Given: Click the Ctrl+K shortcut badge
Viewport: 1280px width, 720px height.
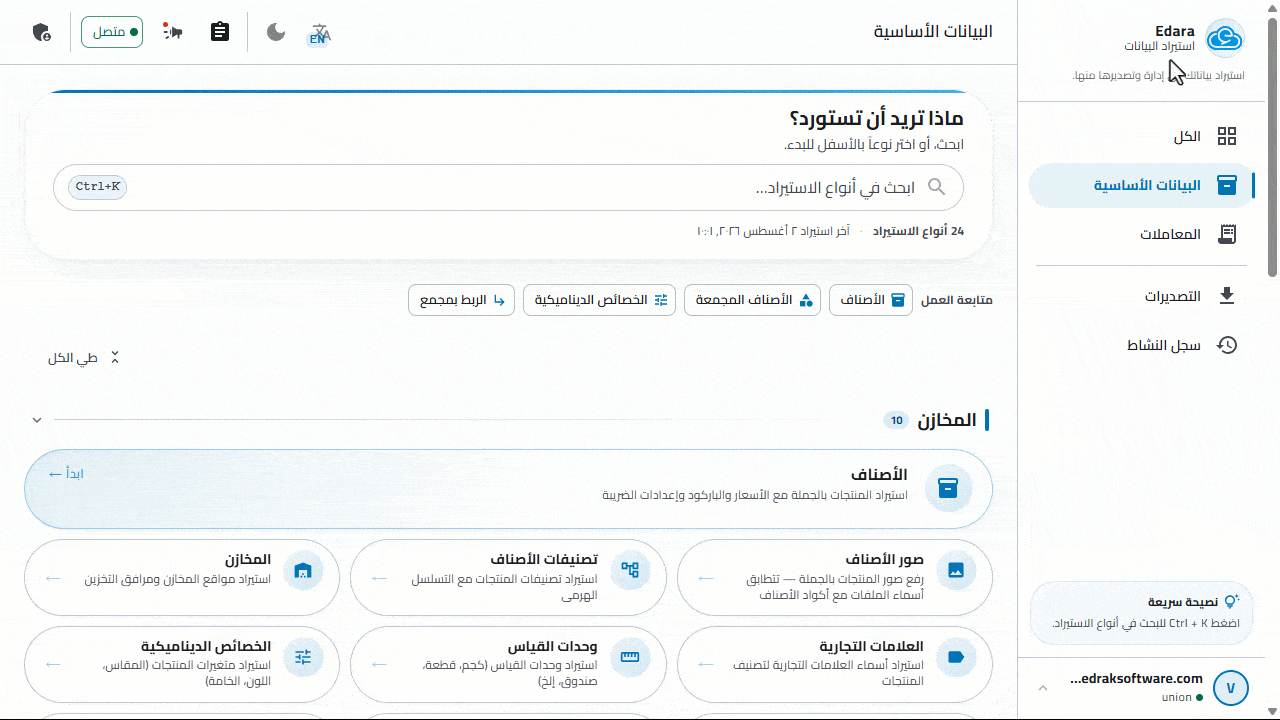Looking at the screenshot, I should pyautogui.click(x=98, y=187).
